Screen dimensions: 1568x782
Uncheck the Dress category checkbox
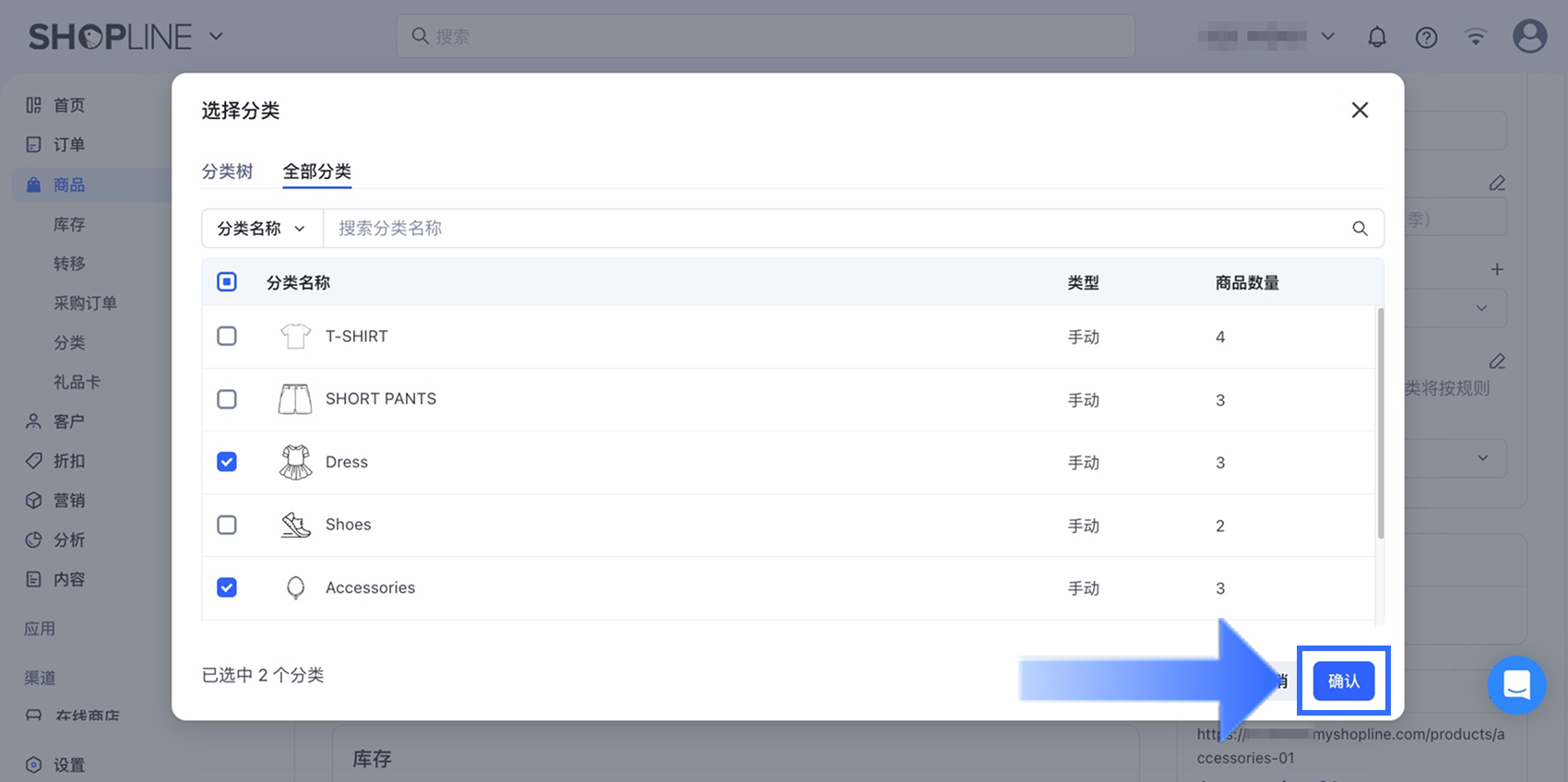[x=227, y=462]
